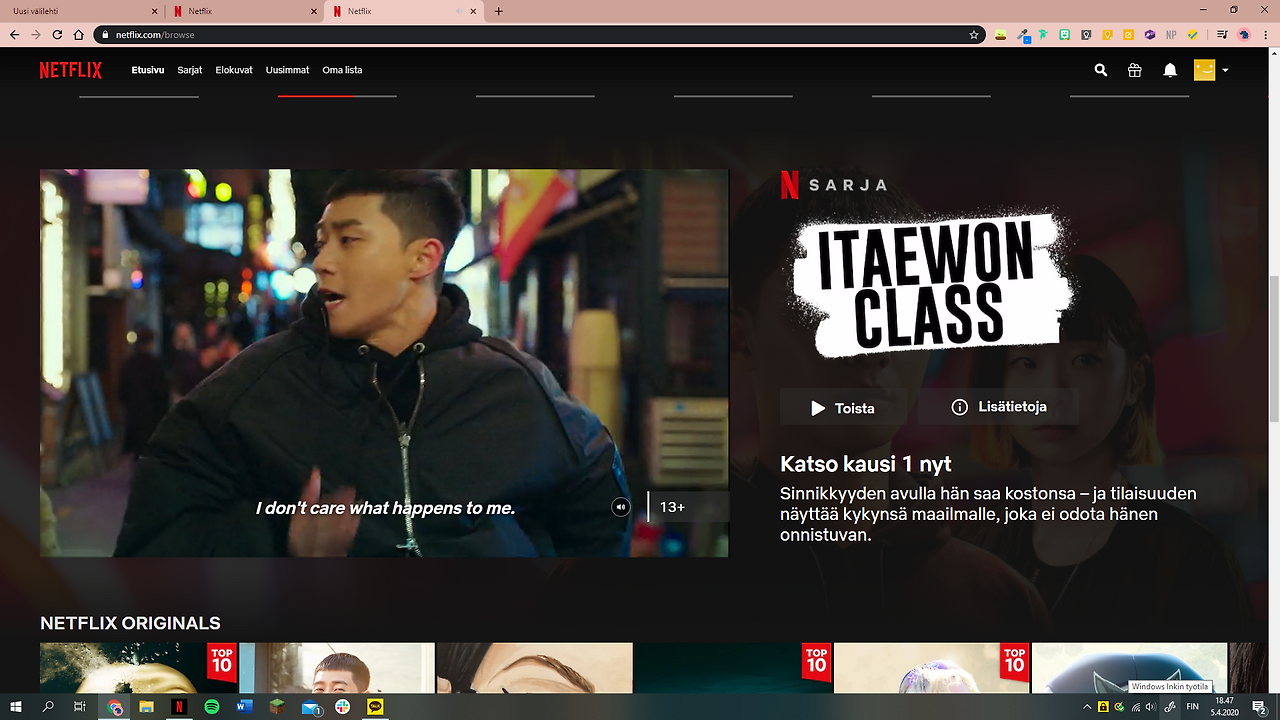Open the Windows Action Center

(x=1260, y=708)
